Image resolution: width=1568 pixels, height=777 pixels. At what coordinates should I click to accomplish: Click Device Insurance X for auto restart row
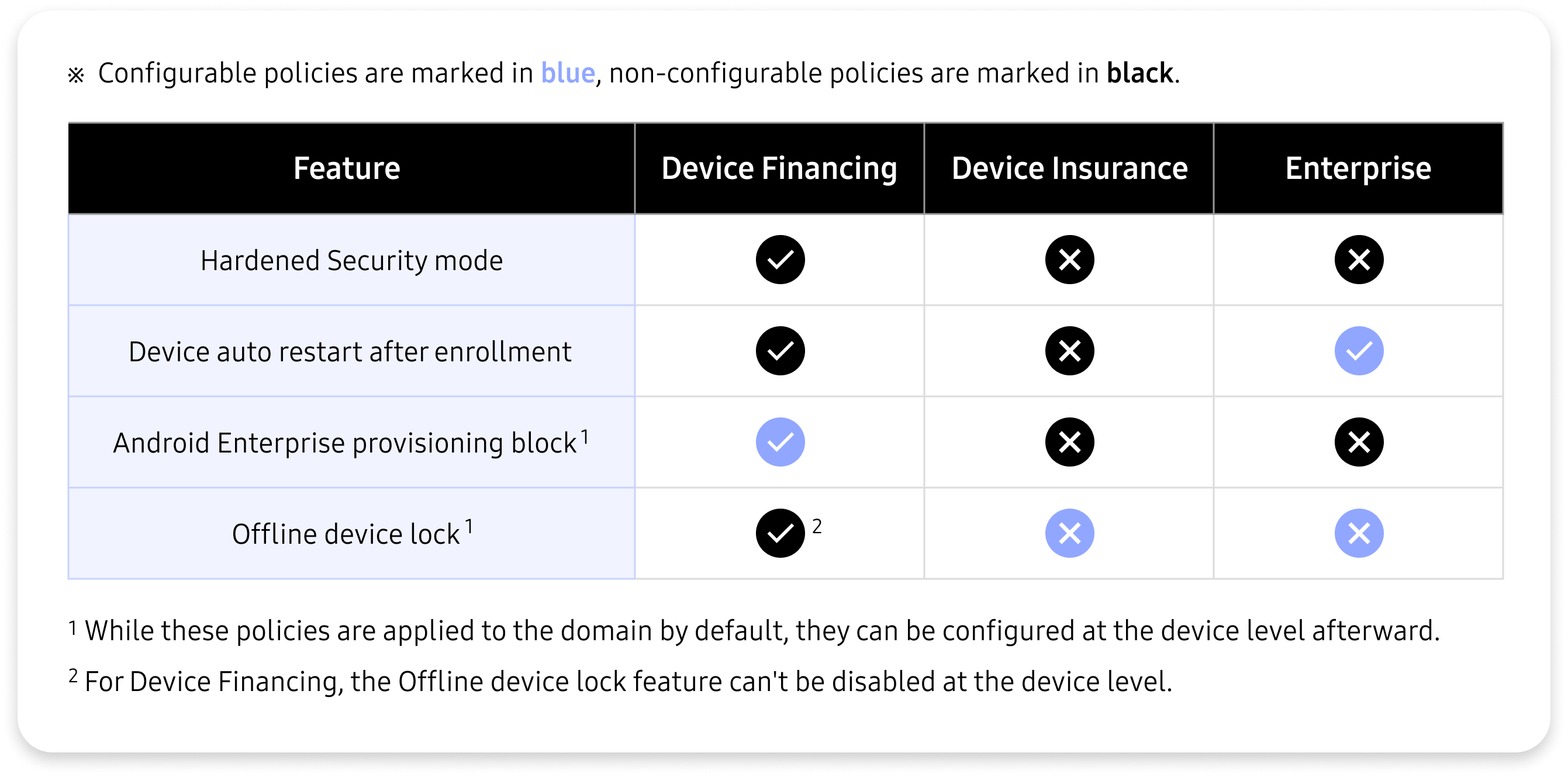tap(1069, 351)
